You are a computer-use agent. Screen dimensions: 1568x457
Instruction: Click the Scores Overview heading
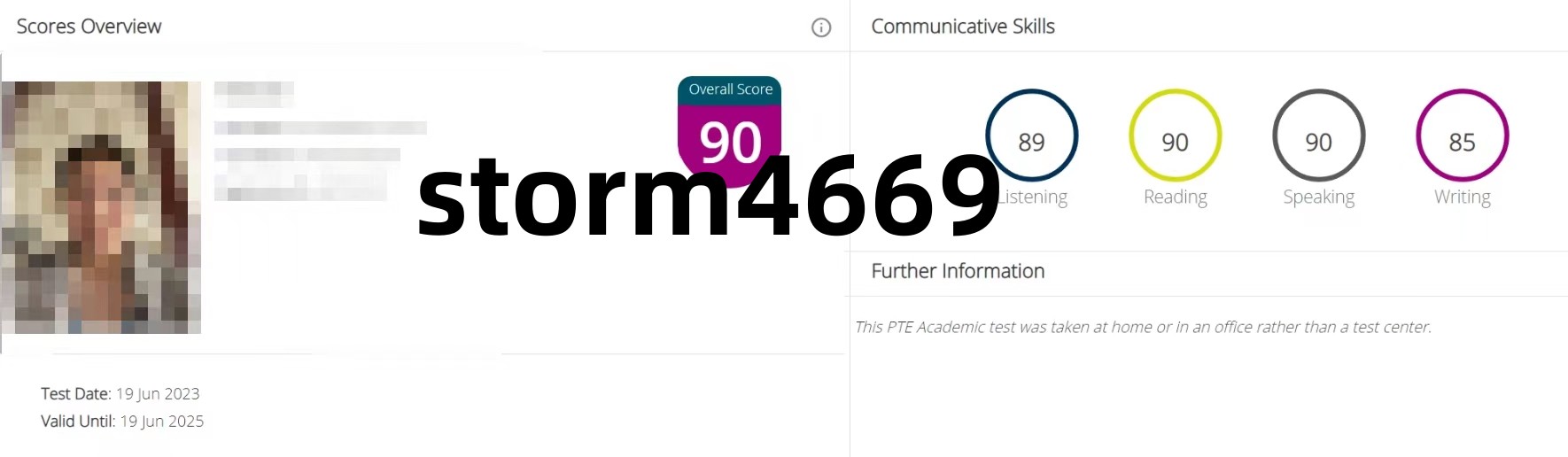tap(89, 27)
